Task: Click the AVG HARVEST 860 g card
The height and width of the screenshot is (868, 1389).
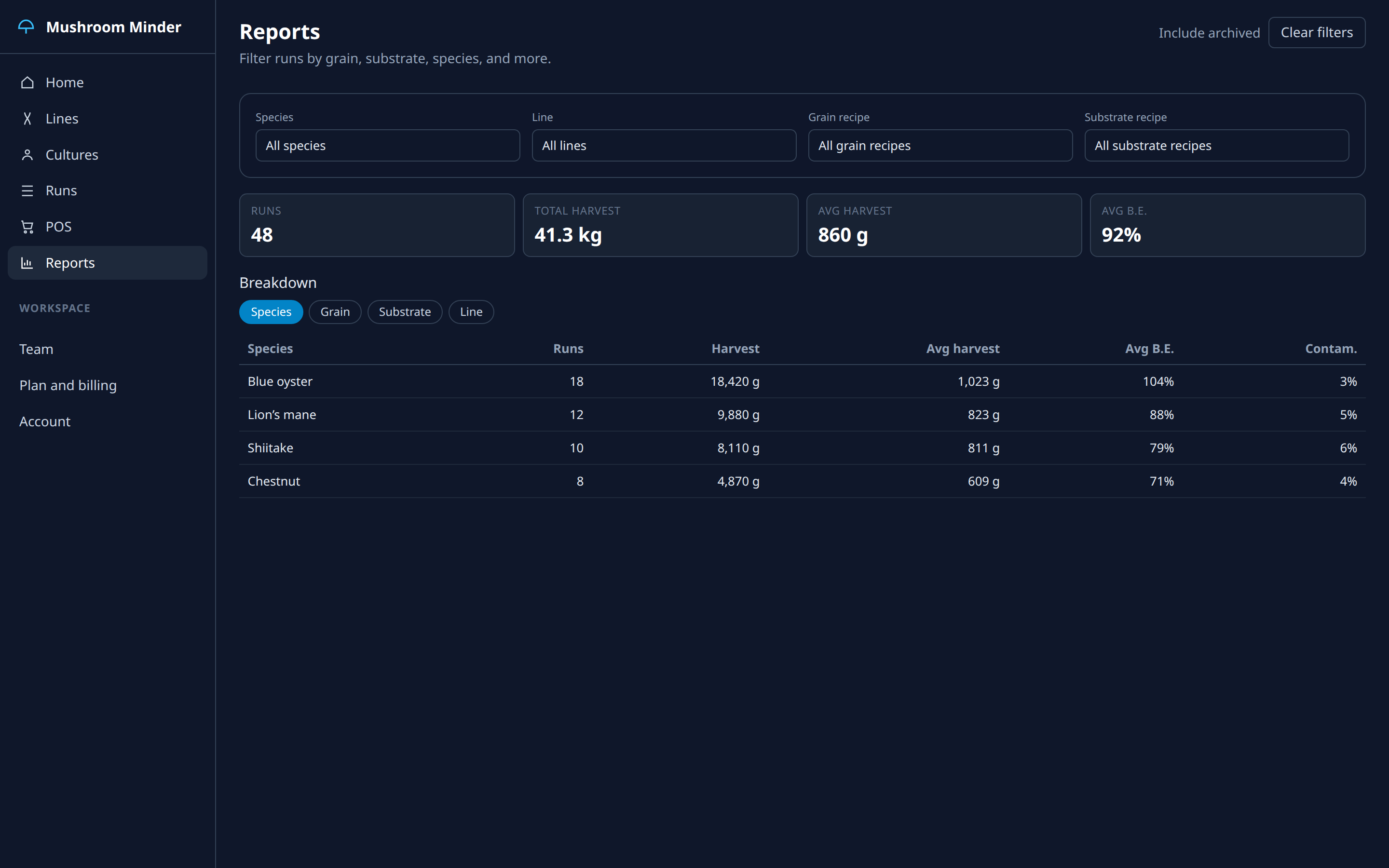Action: click(x=943, y=225)
